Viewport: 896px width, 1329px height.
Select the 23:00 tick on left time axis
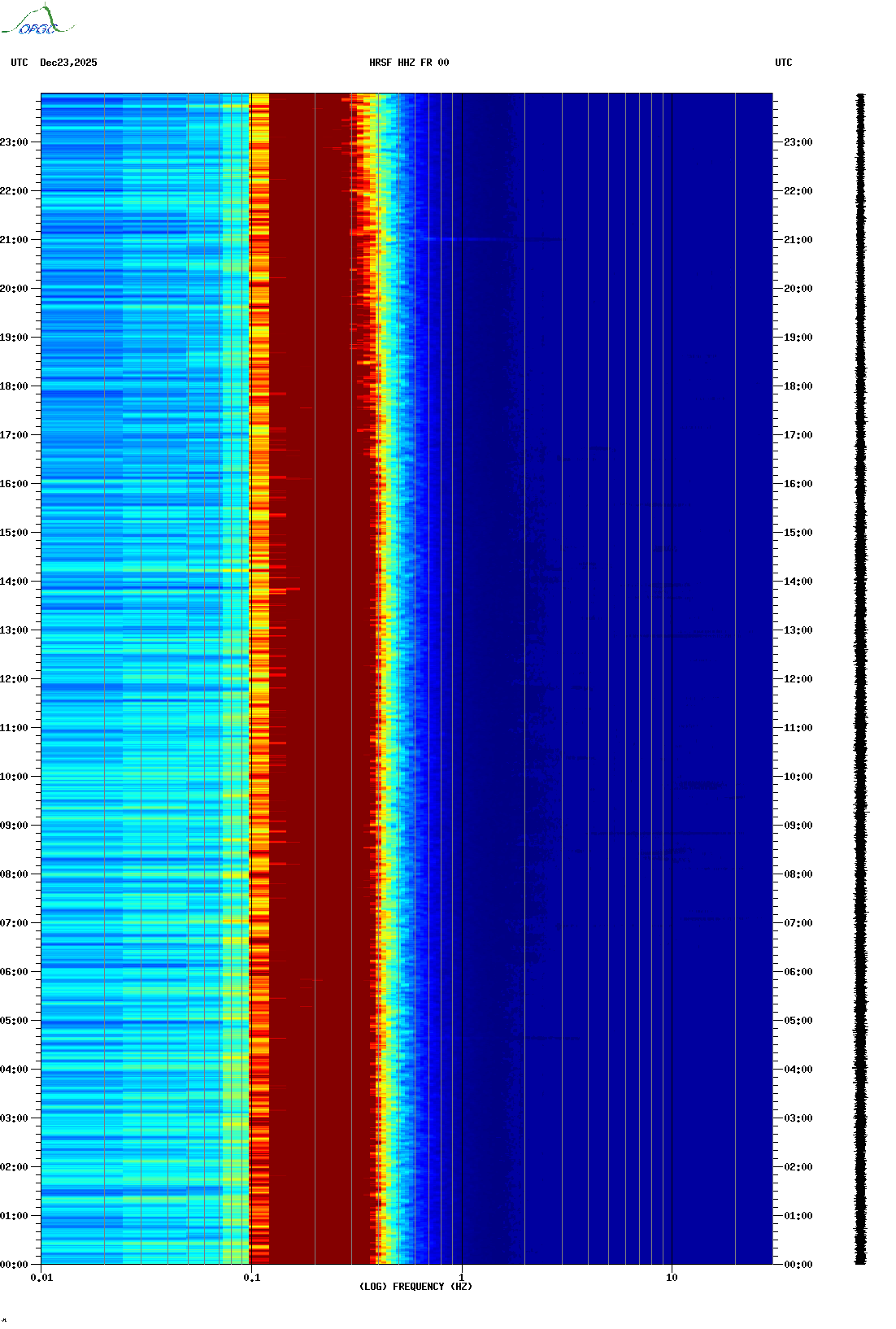click(x=14, y=142)
